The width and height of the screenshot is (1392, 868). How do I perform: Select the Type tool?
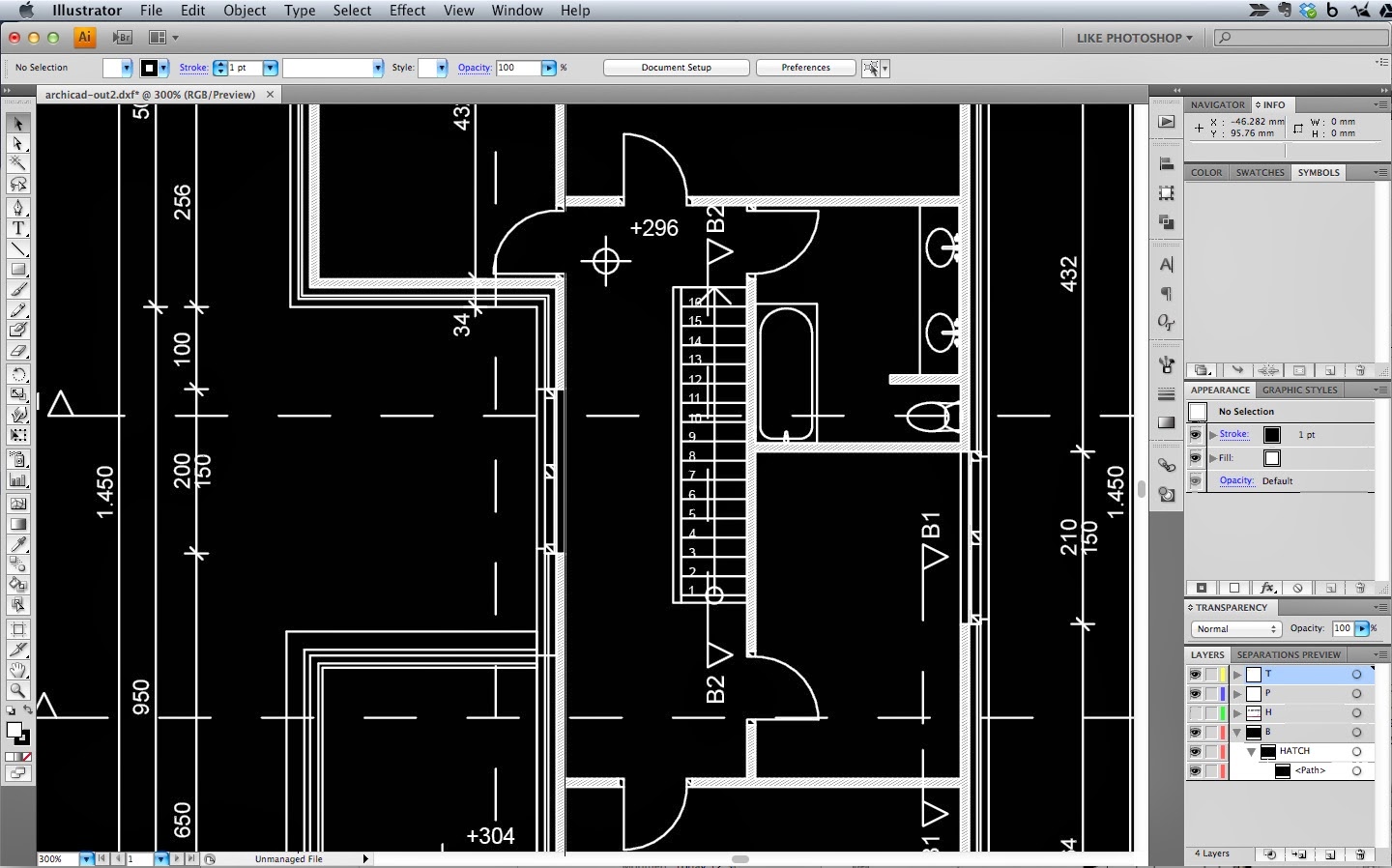tap(17, 229)
